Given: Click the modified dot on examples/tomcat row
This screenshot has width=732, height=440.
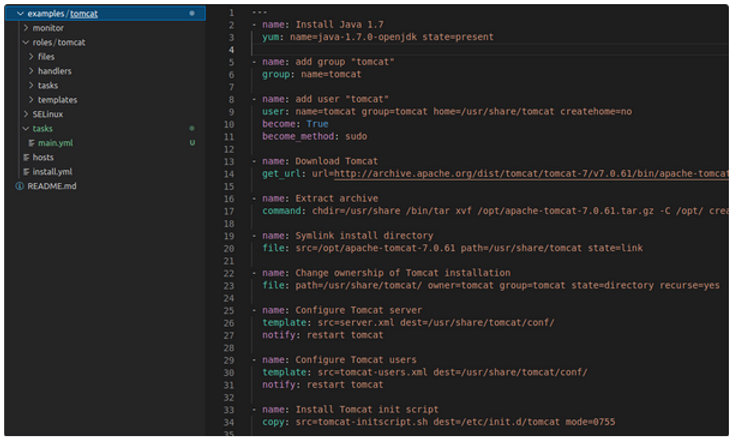Looking at the screenshot, I should click(x=192, y=13).
